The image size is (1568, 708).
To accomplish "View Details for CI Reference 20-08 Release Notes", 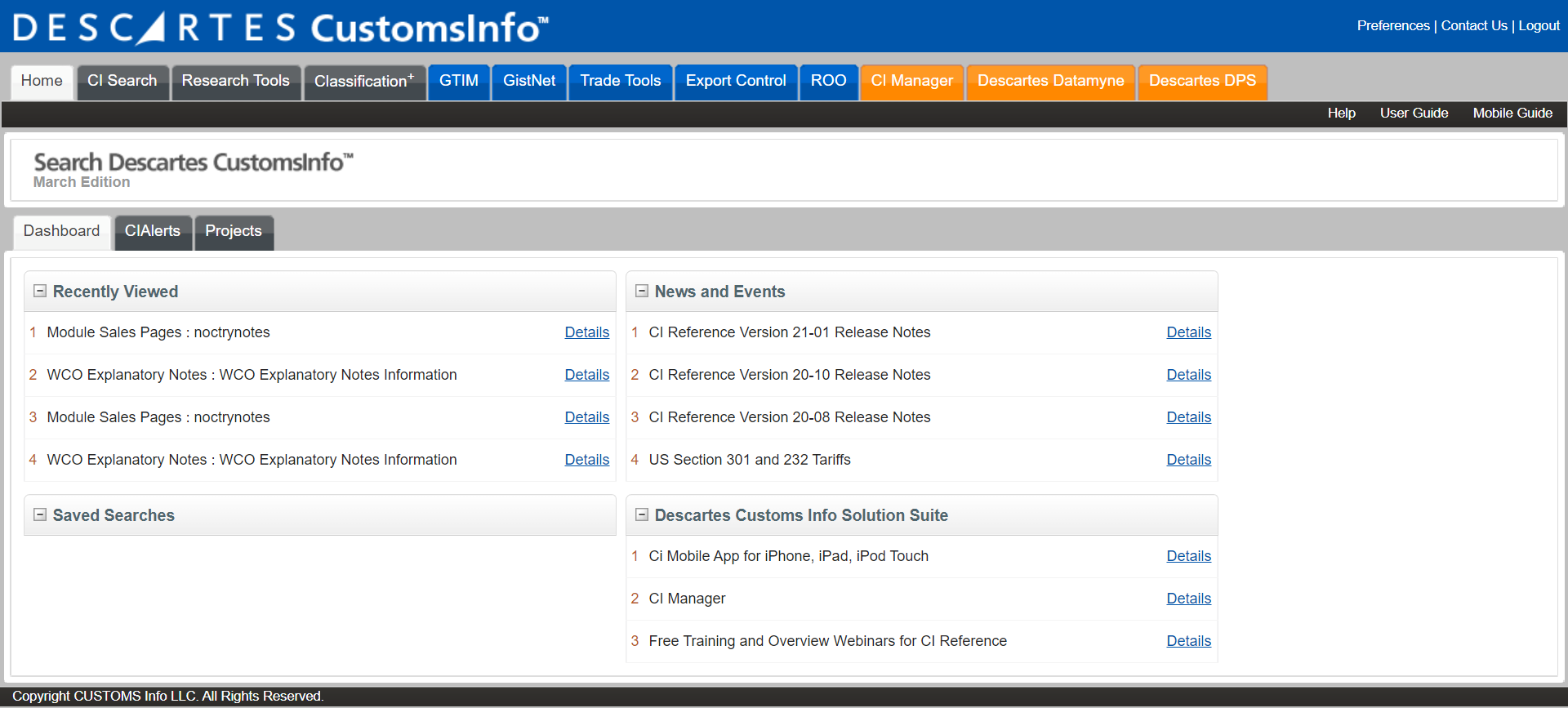I will click(x=1189, y=417).
